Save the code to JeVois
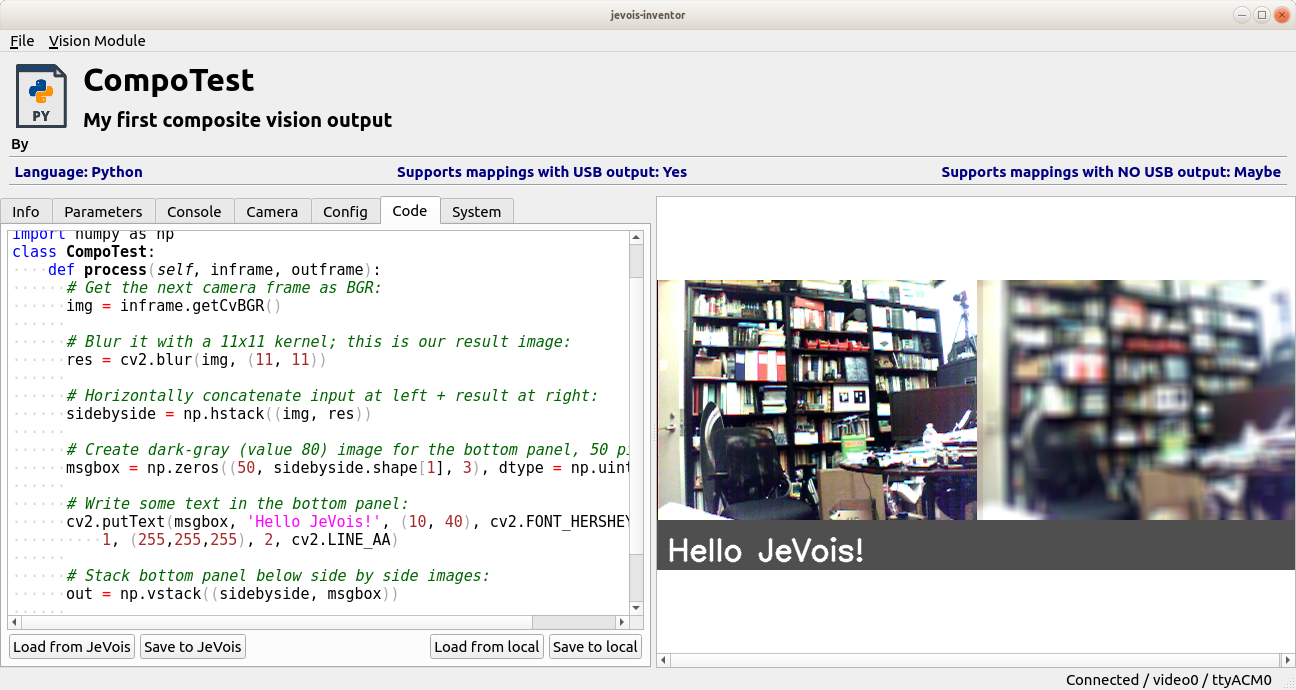The image size is (1296, 690). pos(193,647)
